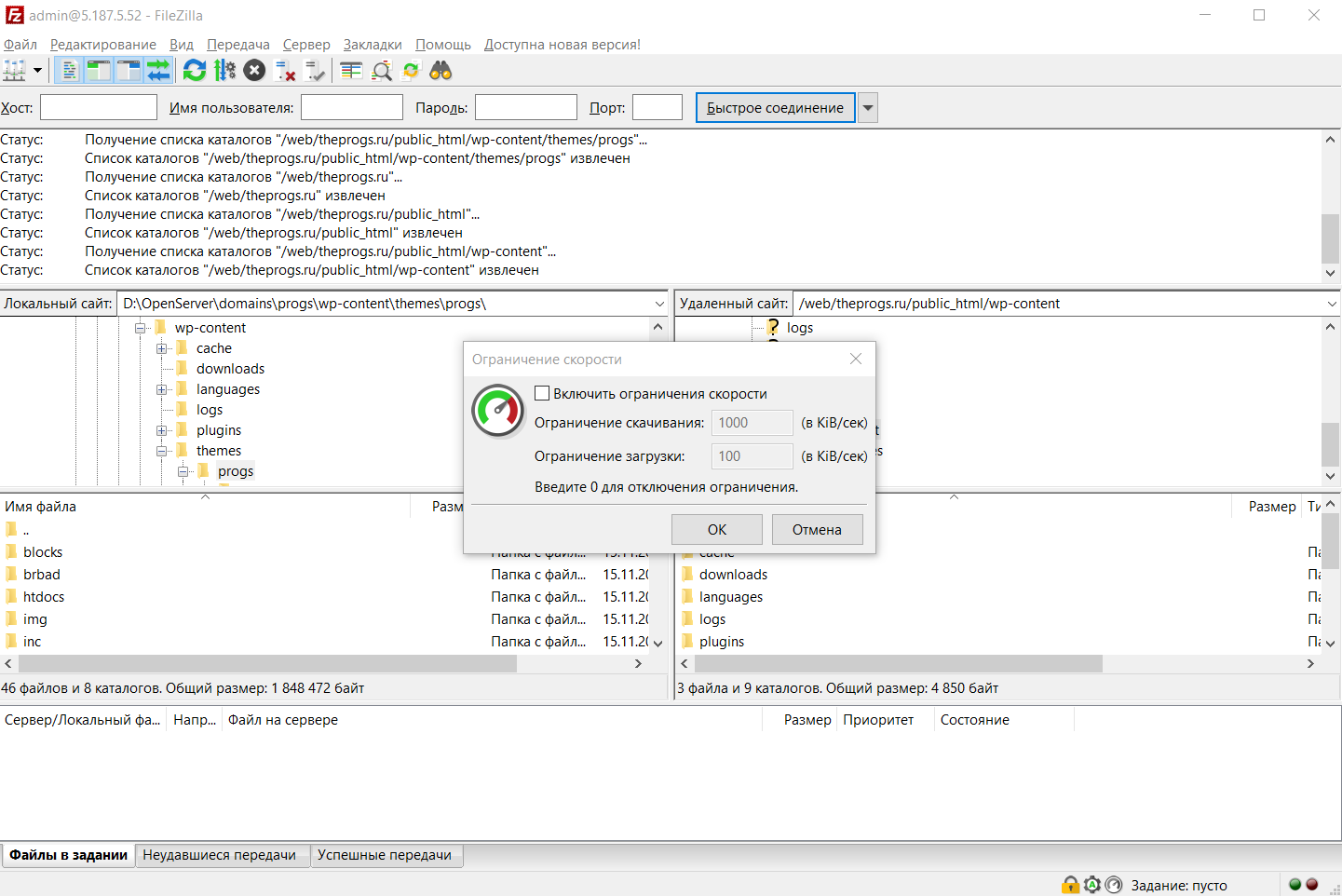Viewport: 1342px width, 896px height.
Task: Toggle the transfer queue display icon
Action: [x=158, y=71]
